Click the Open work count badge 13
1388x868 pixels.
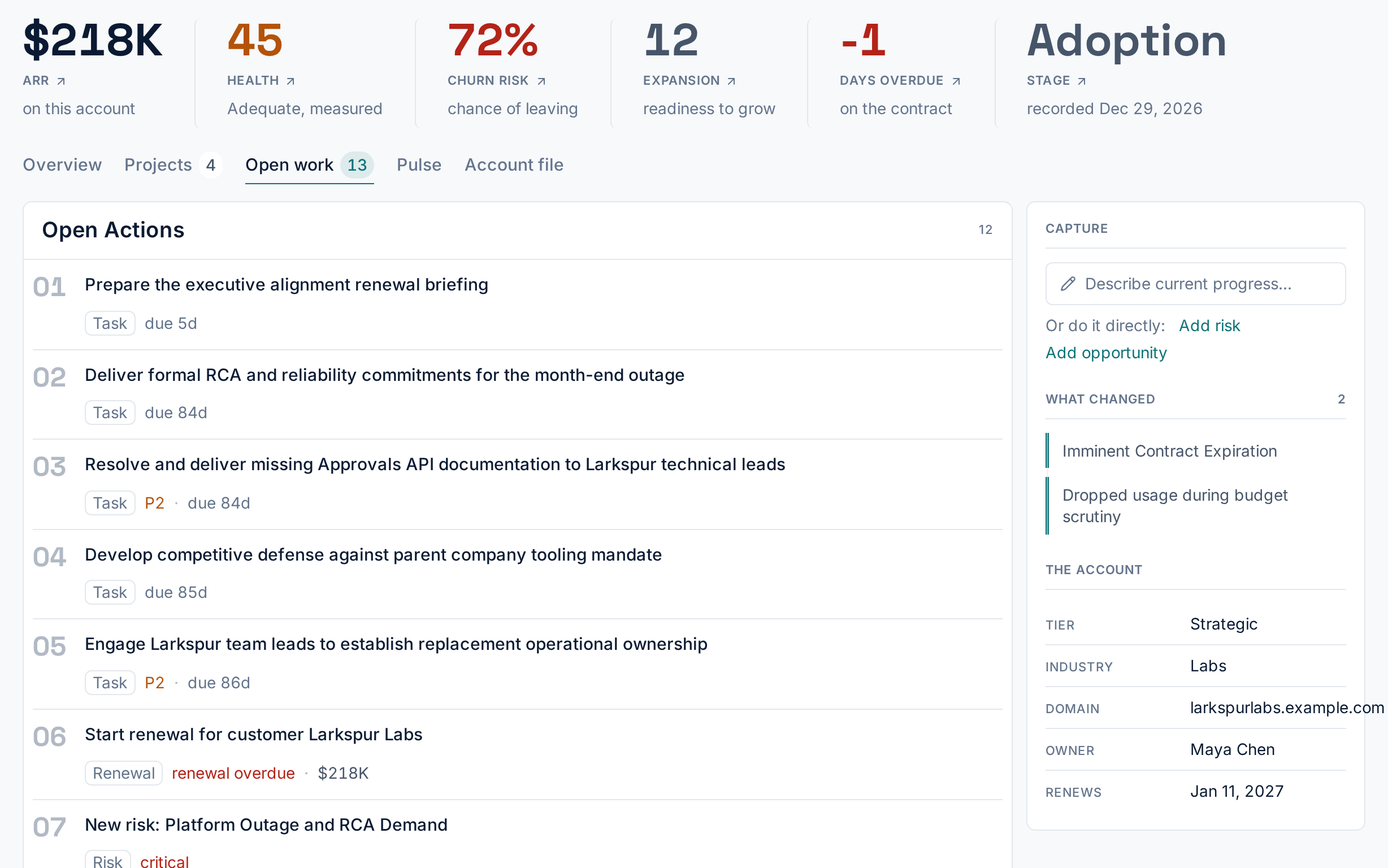pos(357,165)
